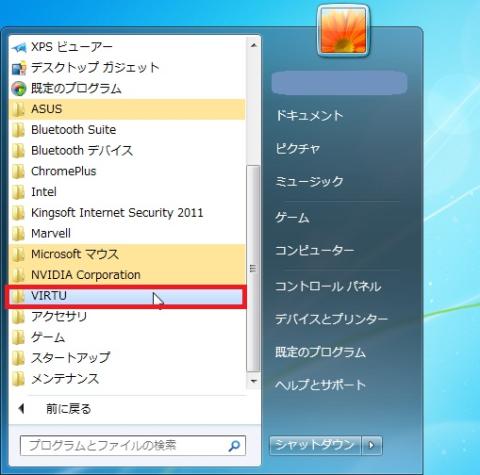This screenshot has width=480, height=475.
Task: Open 既定のプログラム in right pane
Action: pyautogui.click(x=320, y=352)
